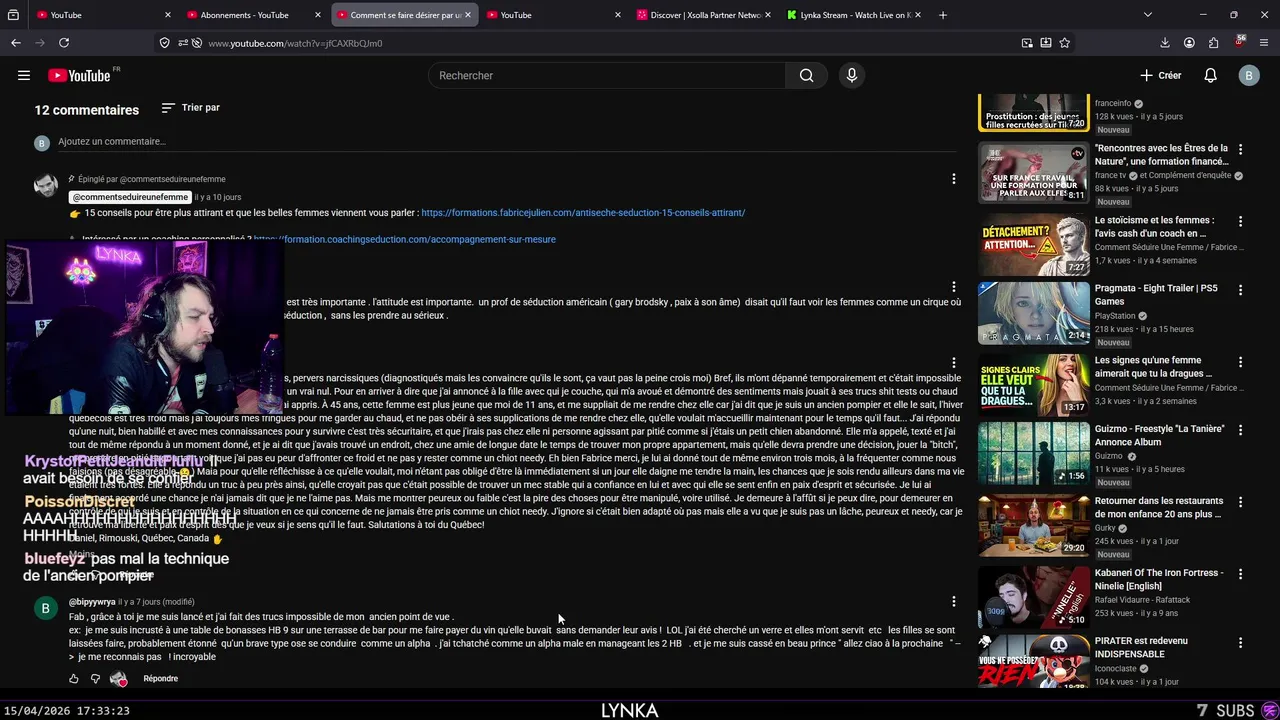Open a new browser tab
The width and height of the screenshot is (1280, 720).
[942, 15]
